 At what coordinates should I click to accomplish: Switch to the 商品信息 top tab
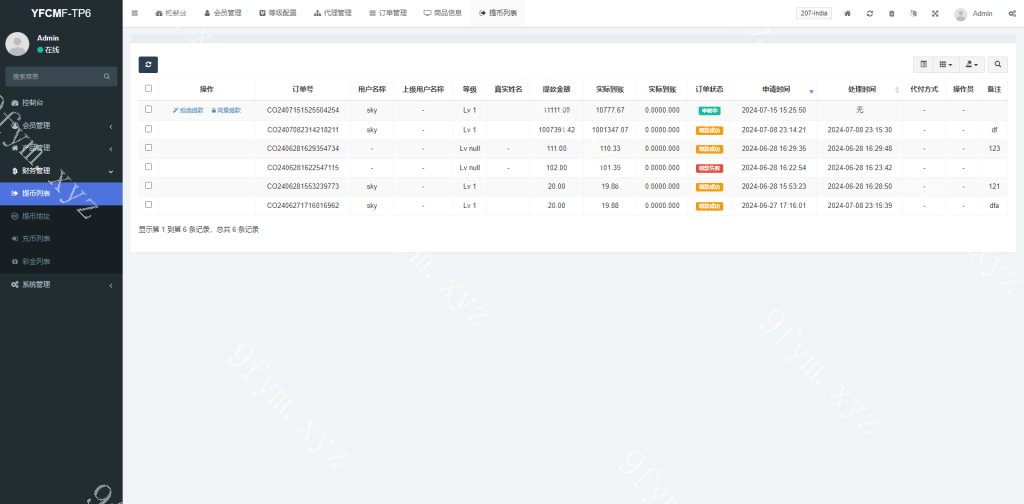coord(443,13)
